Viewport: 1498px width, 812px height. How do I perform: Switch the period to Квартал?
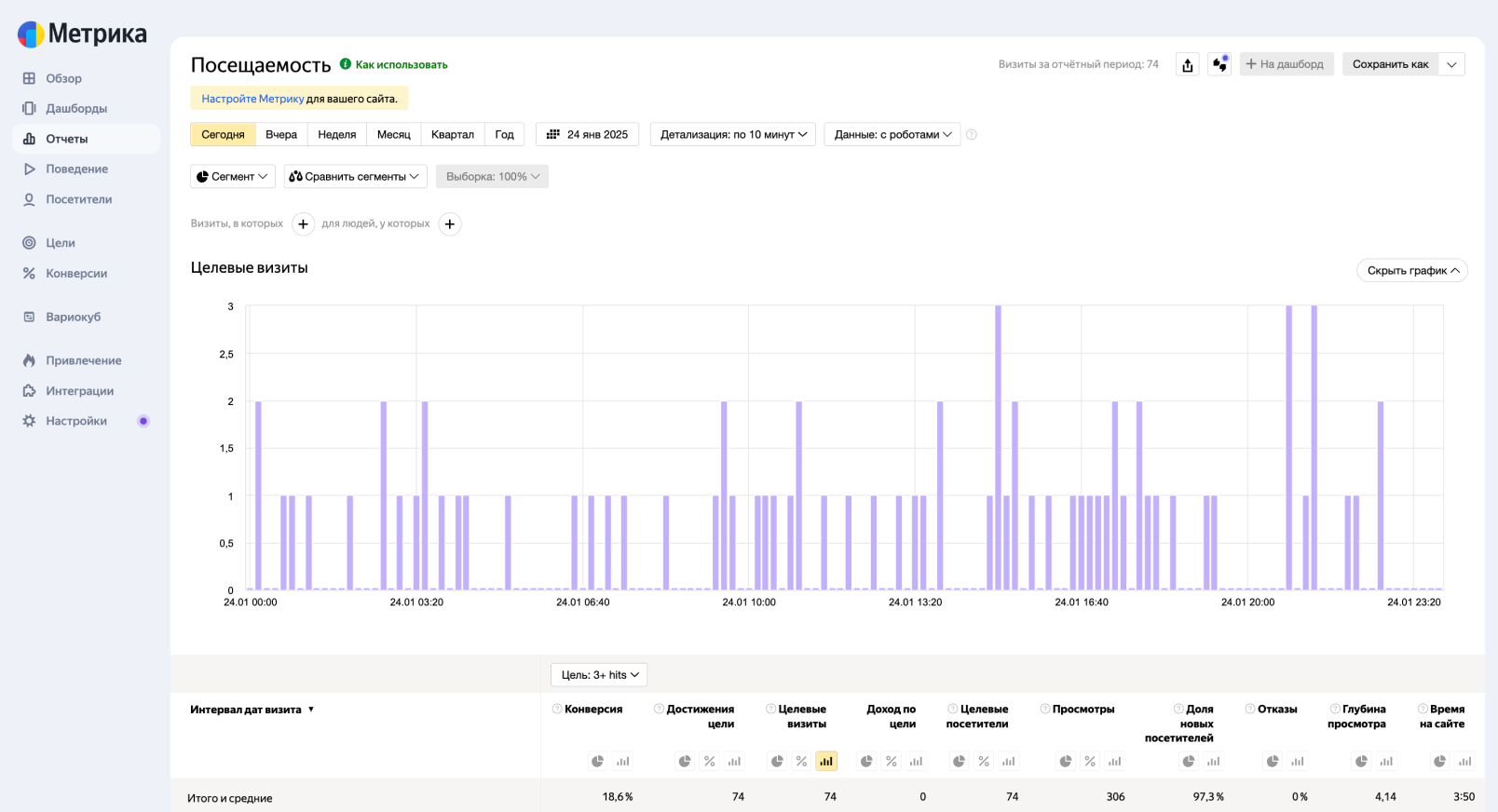453,134
